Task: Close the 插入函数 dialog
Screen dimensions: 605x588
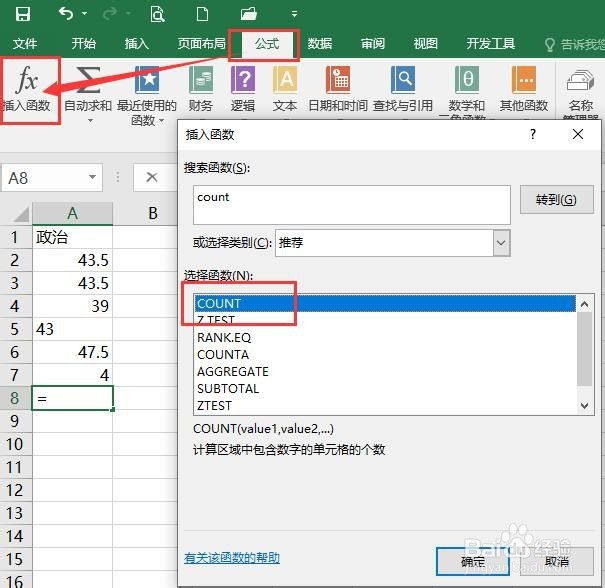Action: [x=578, y=134]
